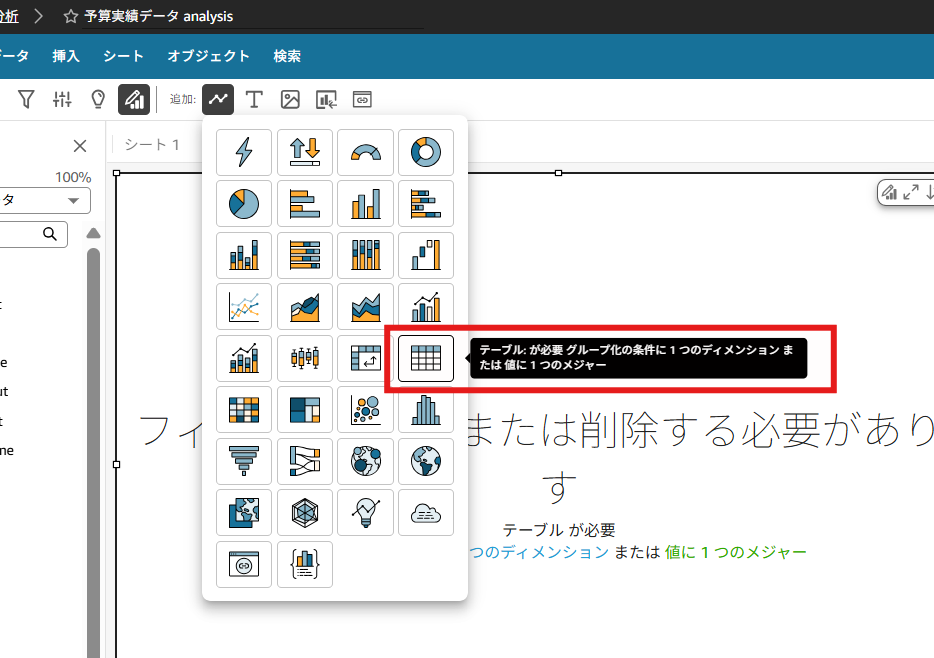
Task: Select the Table visual type
Action: (x=426, y=358)
